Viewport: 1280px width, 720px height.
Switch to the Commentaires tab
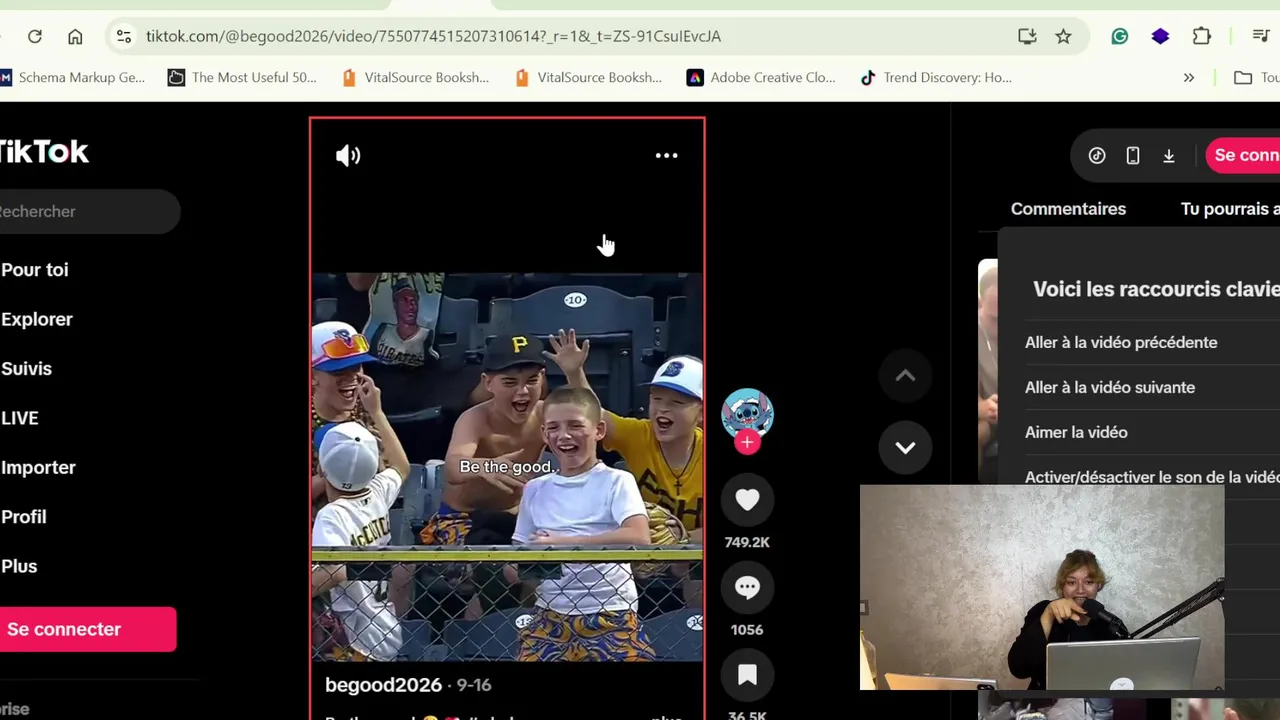point(1068,209)
